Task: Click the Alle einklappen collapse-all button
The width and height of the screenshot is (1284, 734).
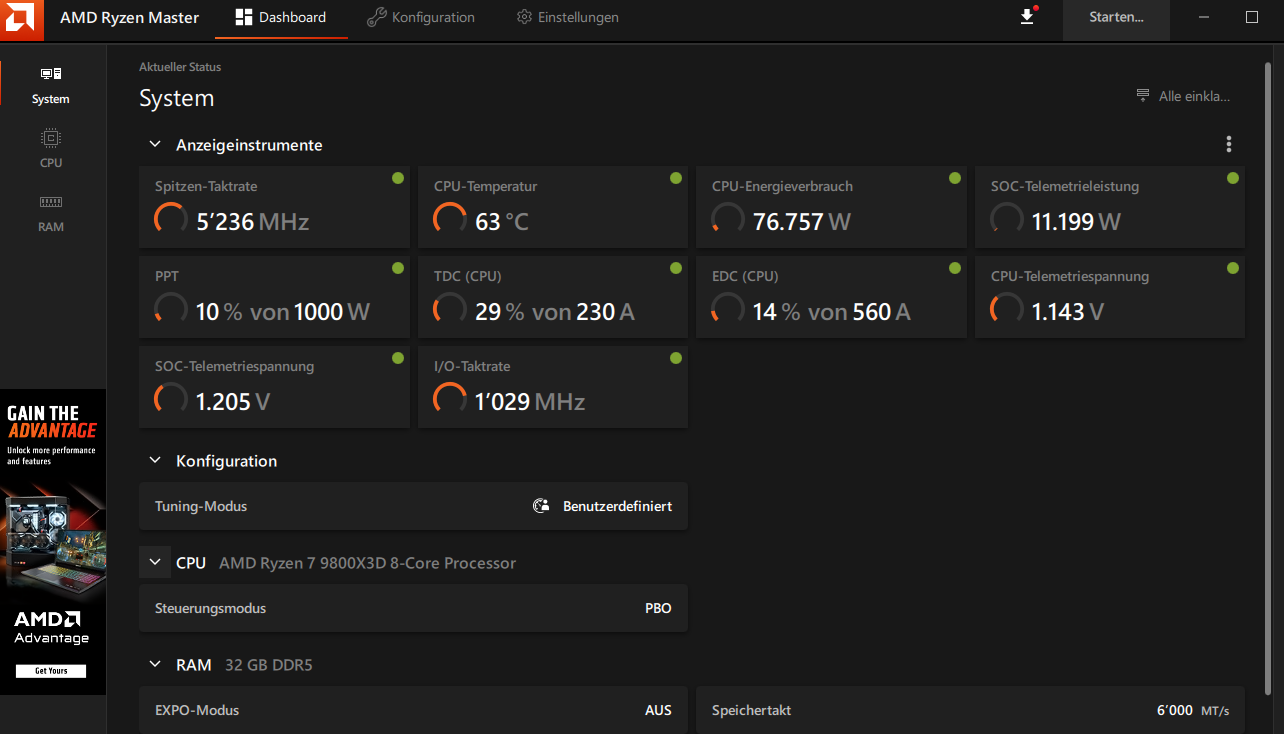Action: click(x=1183, y=97)
